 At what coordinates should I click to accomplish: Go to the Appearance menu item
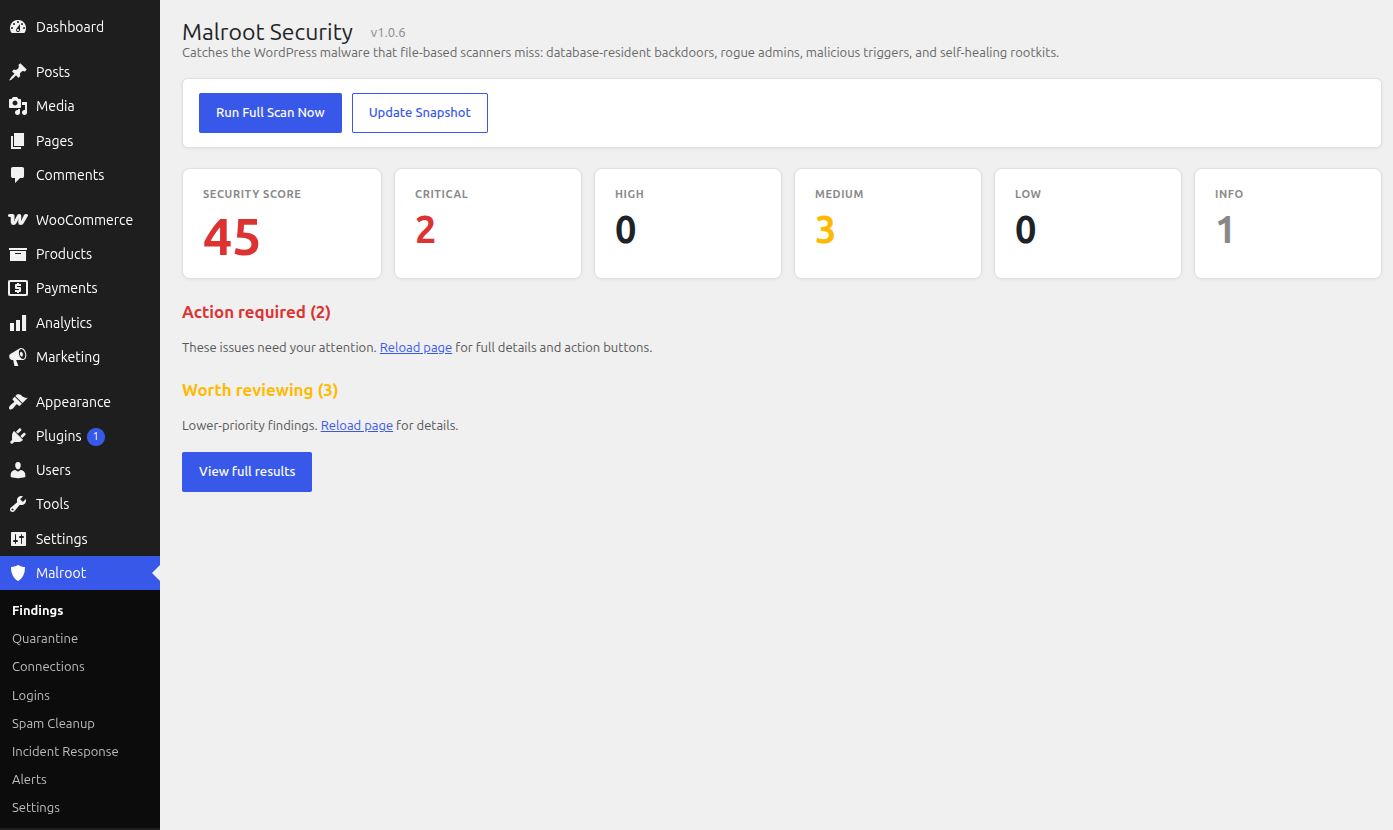[80, 402]
